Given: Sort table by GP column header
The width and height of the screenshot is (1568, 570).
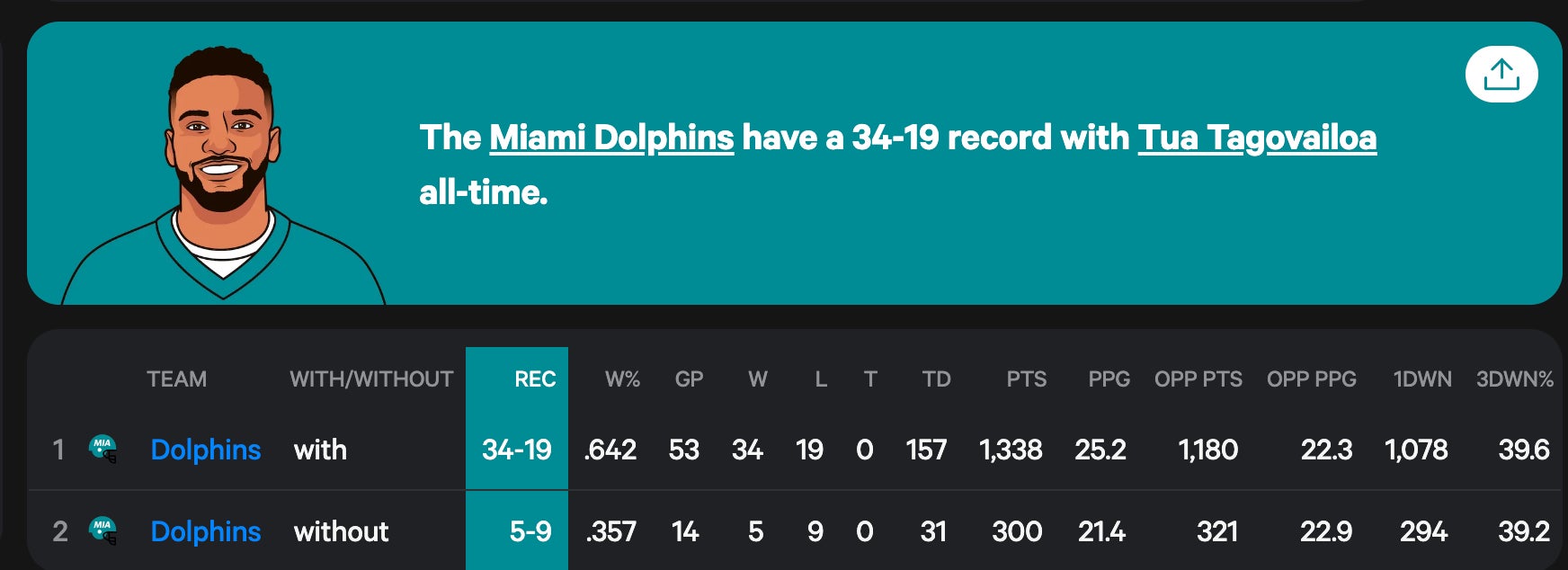Looking at the screenshot, I should 689,379.
